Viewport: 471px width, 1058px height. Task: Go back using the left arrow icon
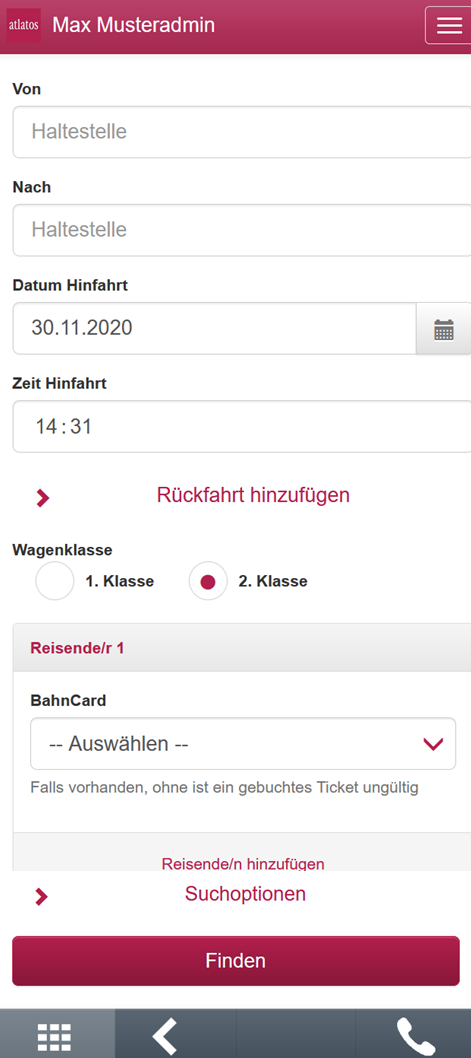(164, 1036)
